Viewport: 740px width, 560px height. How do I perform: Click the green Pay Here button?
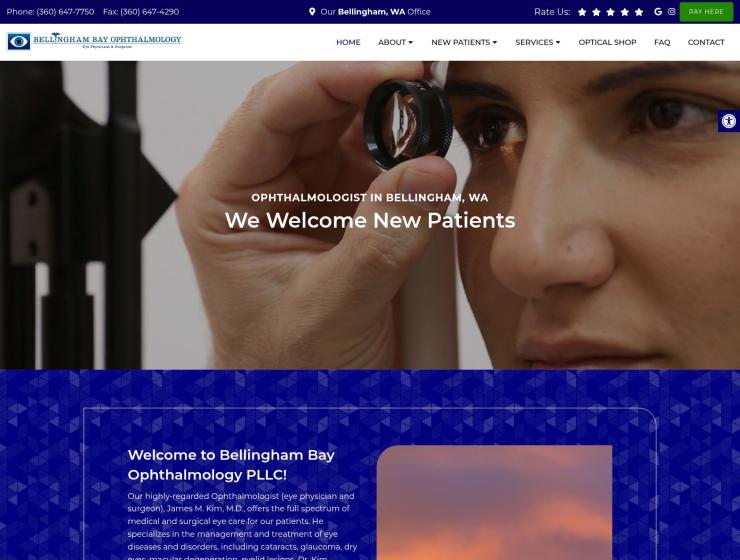pos(706,12)
